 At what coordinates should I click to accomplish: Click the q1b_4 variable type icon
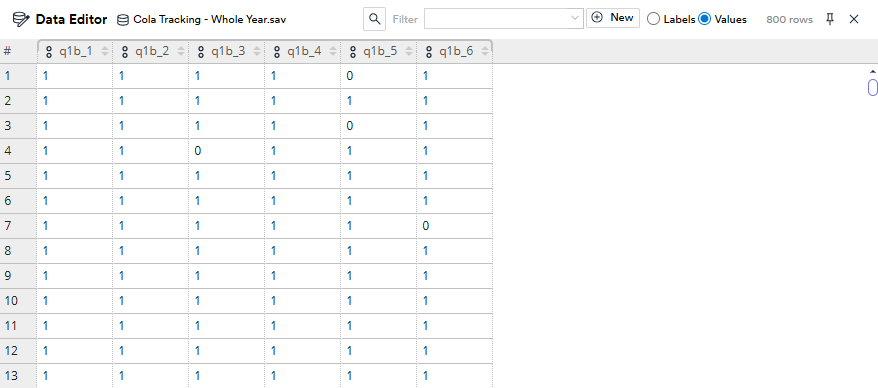click(x=277, y=52)
